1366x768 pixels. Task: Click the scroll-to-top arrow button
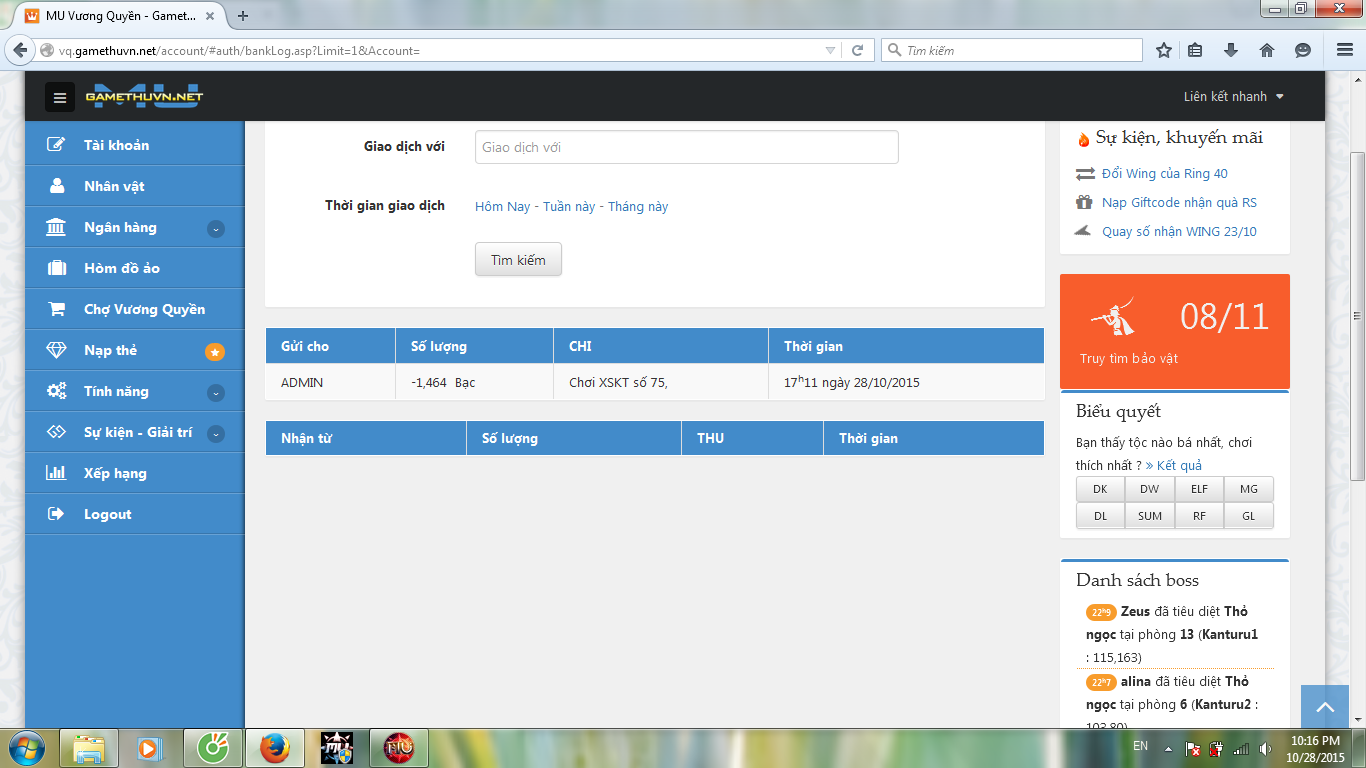point(1325,707)
